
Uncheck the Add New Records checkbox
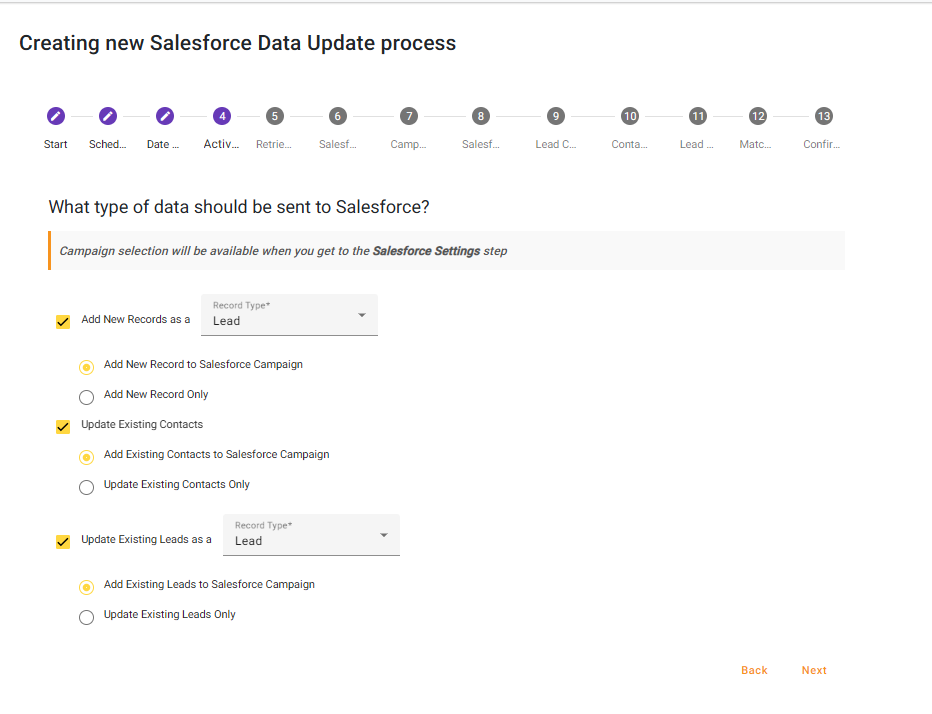click(x=63, y=322)
